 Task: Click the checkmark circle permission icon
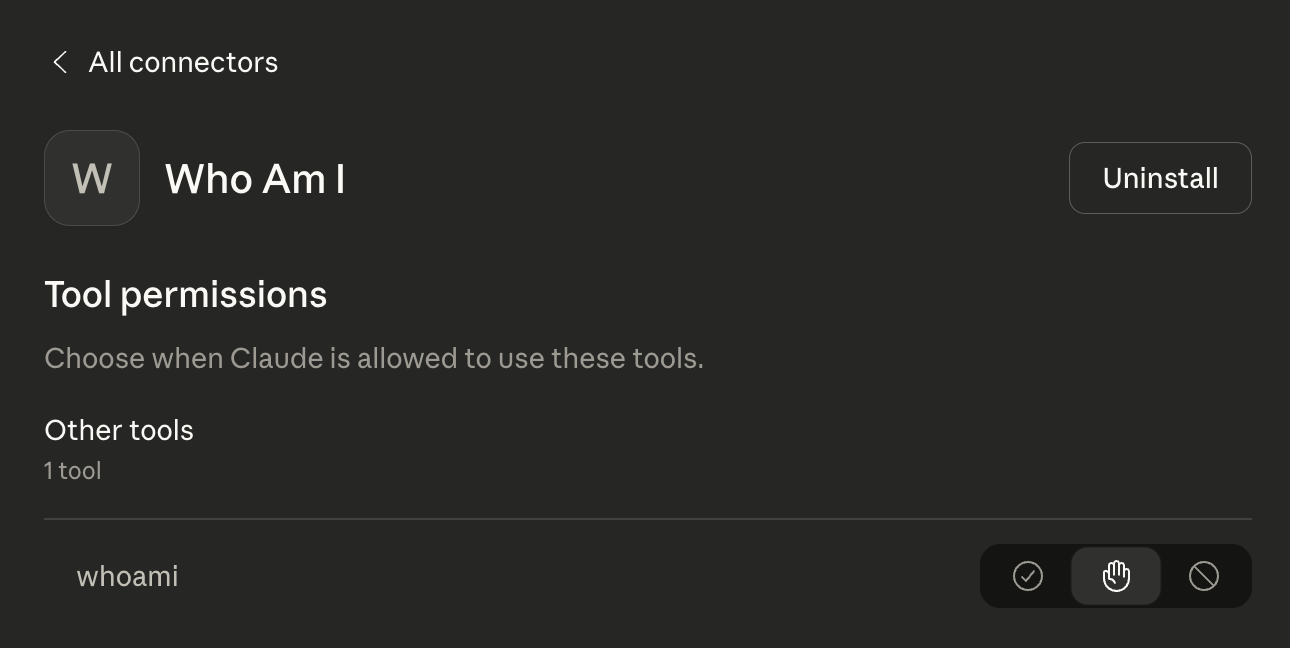(1028, 576)
